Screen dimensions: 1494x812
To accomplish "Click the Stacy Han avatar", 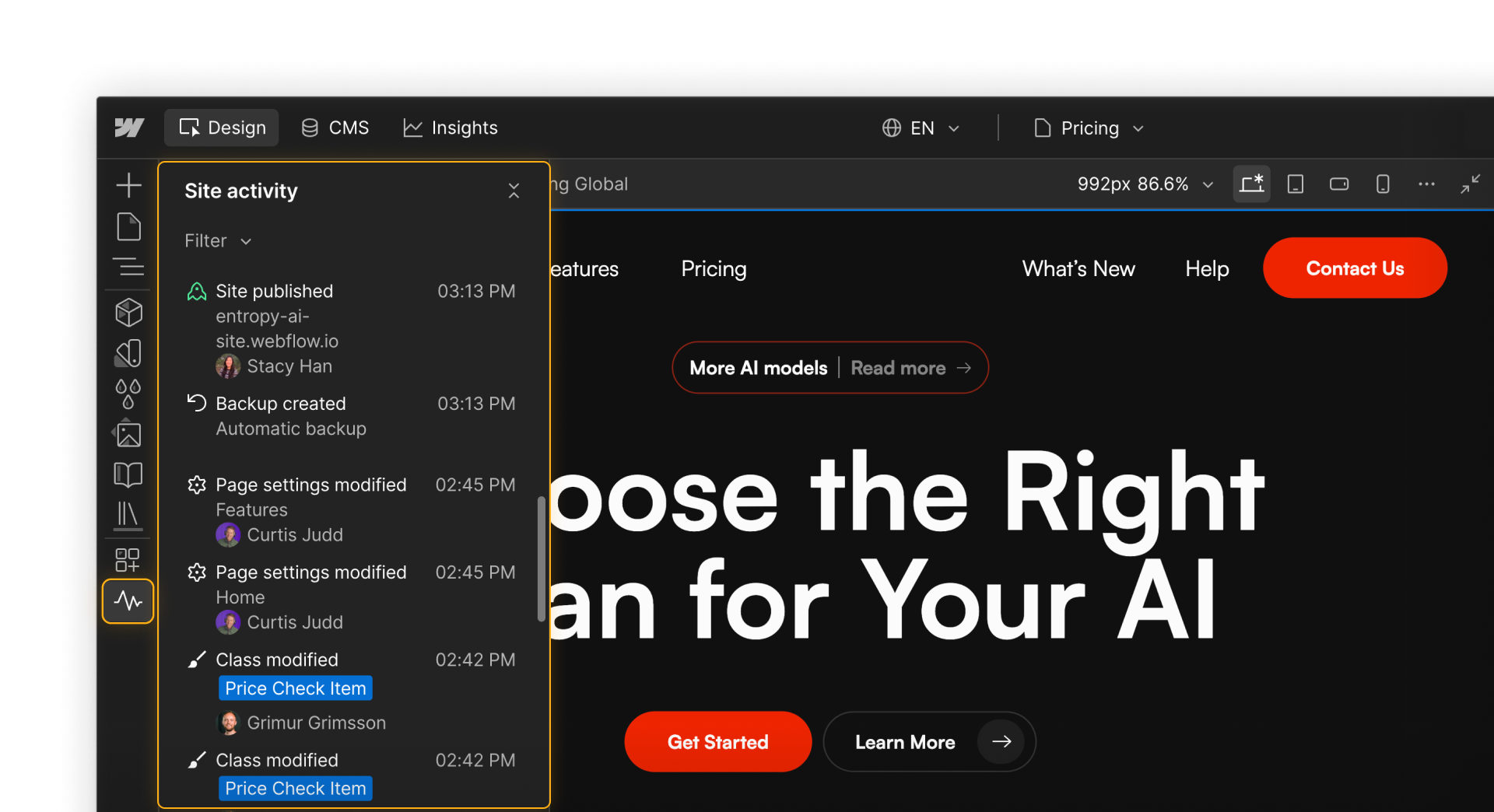I will coord(228,366).
